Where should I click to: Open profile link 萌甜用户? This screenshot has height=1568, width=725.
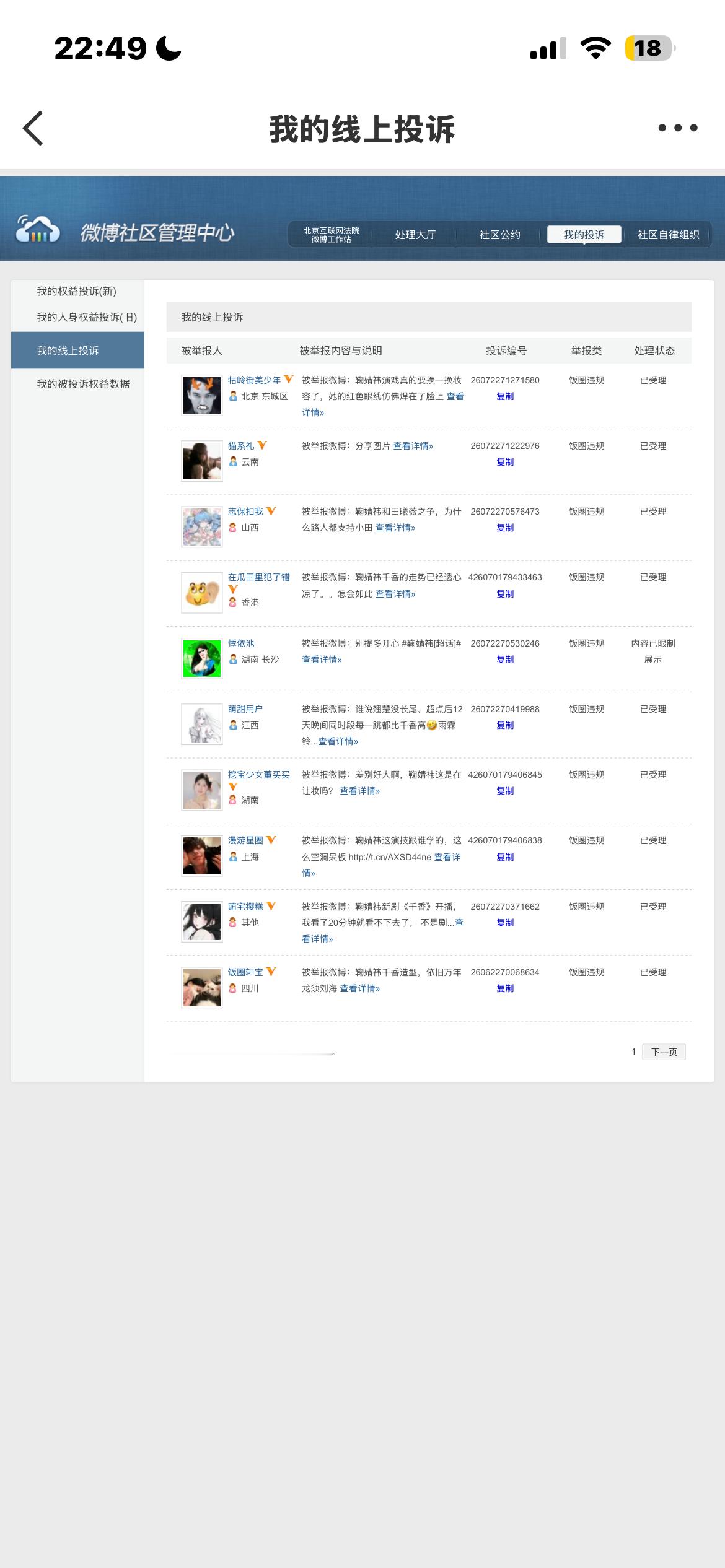(245, 709)
